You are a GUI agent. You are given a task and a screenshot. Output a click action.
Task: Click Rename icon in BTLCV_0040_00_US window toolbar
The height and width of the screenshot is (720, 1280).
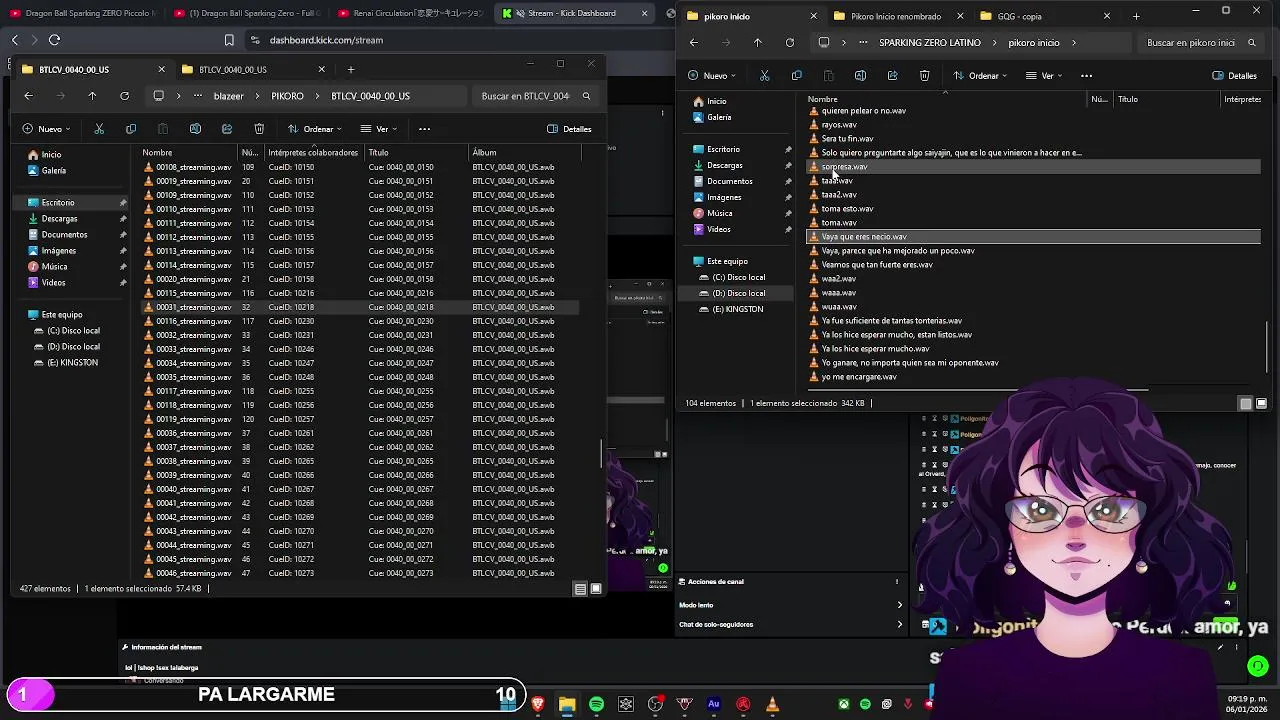(195, 129)
